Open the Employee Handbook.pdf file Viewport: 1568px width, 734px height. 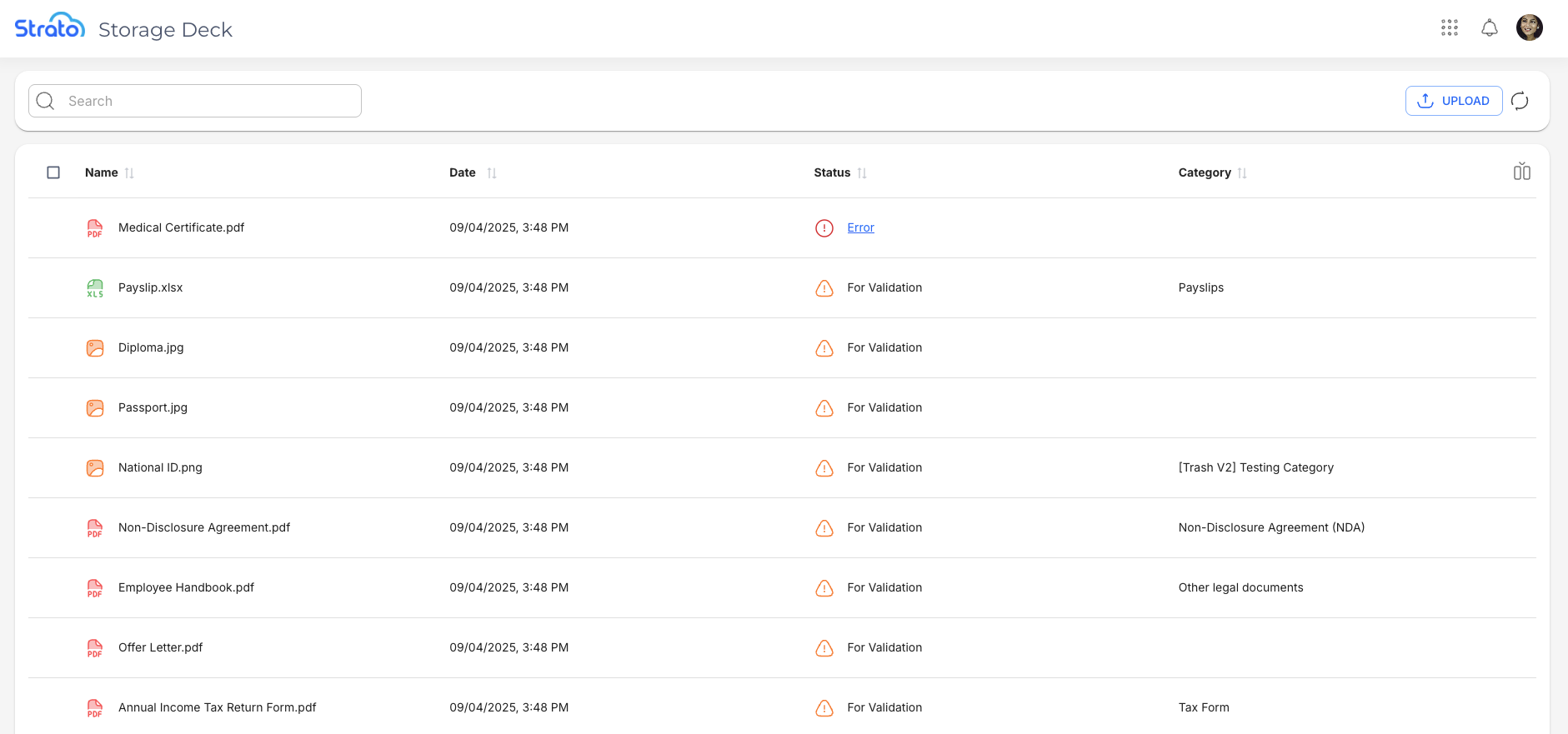[186, 587]
